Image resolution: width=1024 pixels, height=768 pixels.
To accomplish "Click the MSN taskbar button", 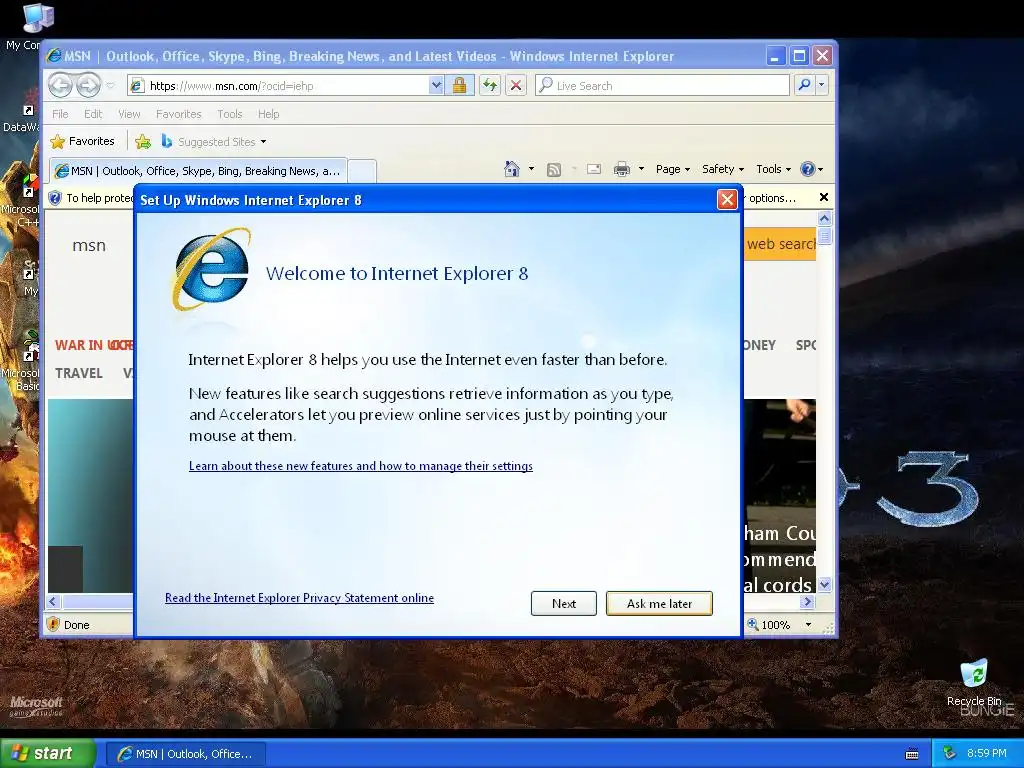I will (186, 754).
